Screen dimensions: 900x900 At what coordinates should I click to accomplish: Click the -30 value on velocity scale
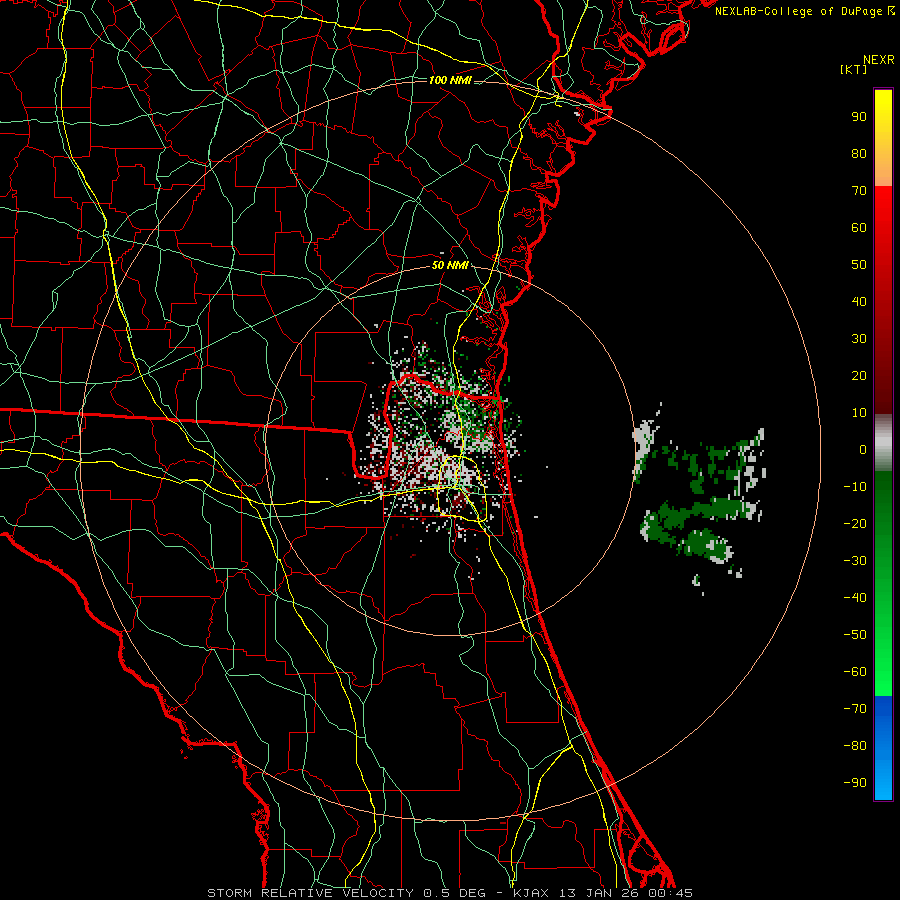[855, 561]
